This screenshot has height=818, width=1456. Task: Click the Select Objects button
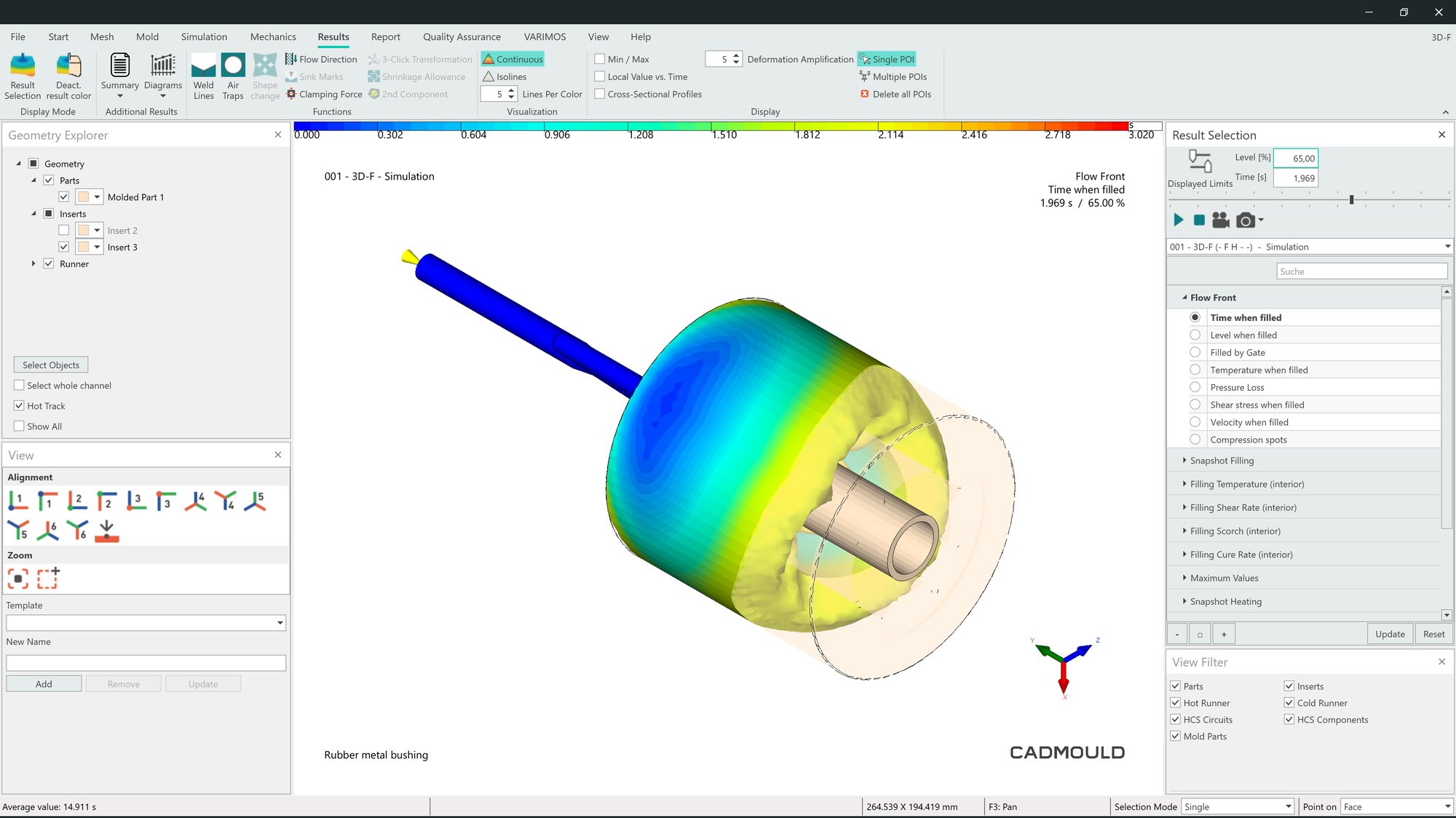click(x=51, y=365)
